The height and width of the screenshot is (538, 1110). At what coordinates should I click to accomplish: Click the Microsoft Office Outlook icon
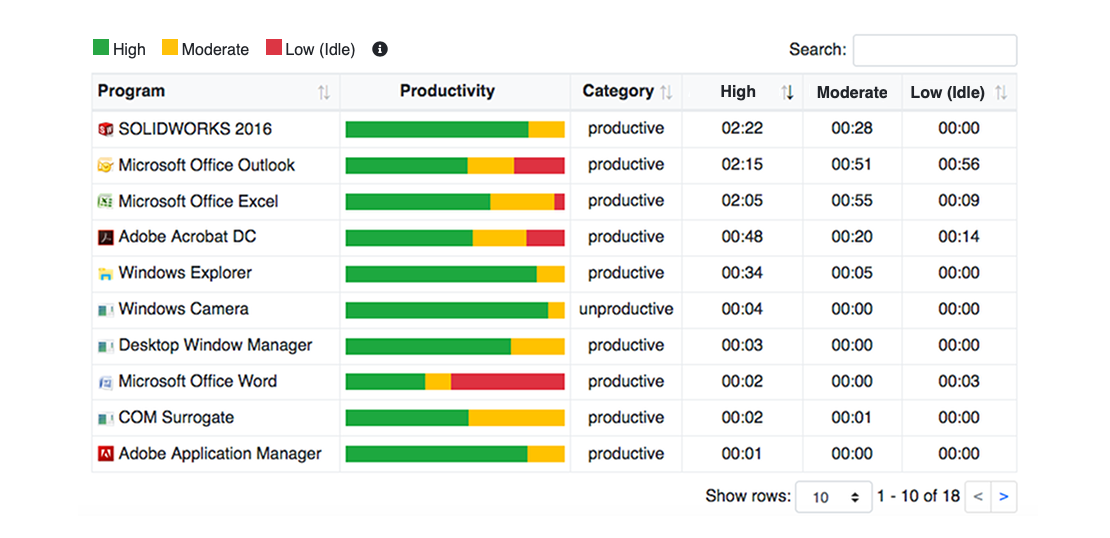(x=105, y=165)
